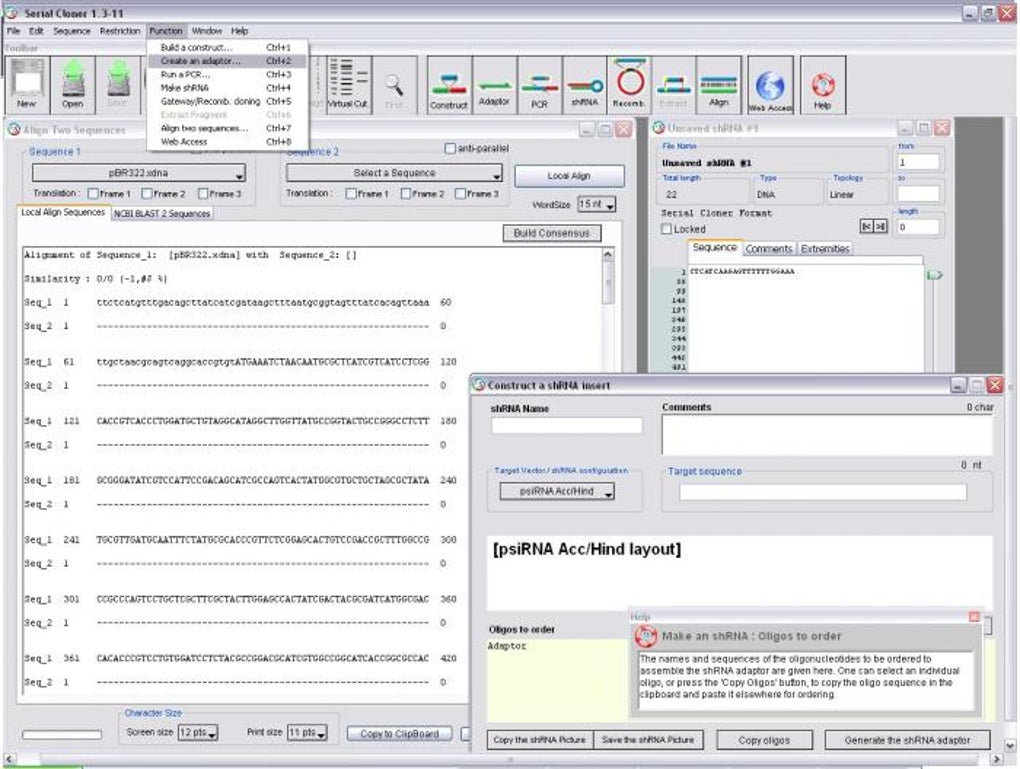Open the shRNA toolbar tool
The width and height of the screenshot is (1020, 769).
coord(584,85)
